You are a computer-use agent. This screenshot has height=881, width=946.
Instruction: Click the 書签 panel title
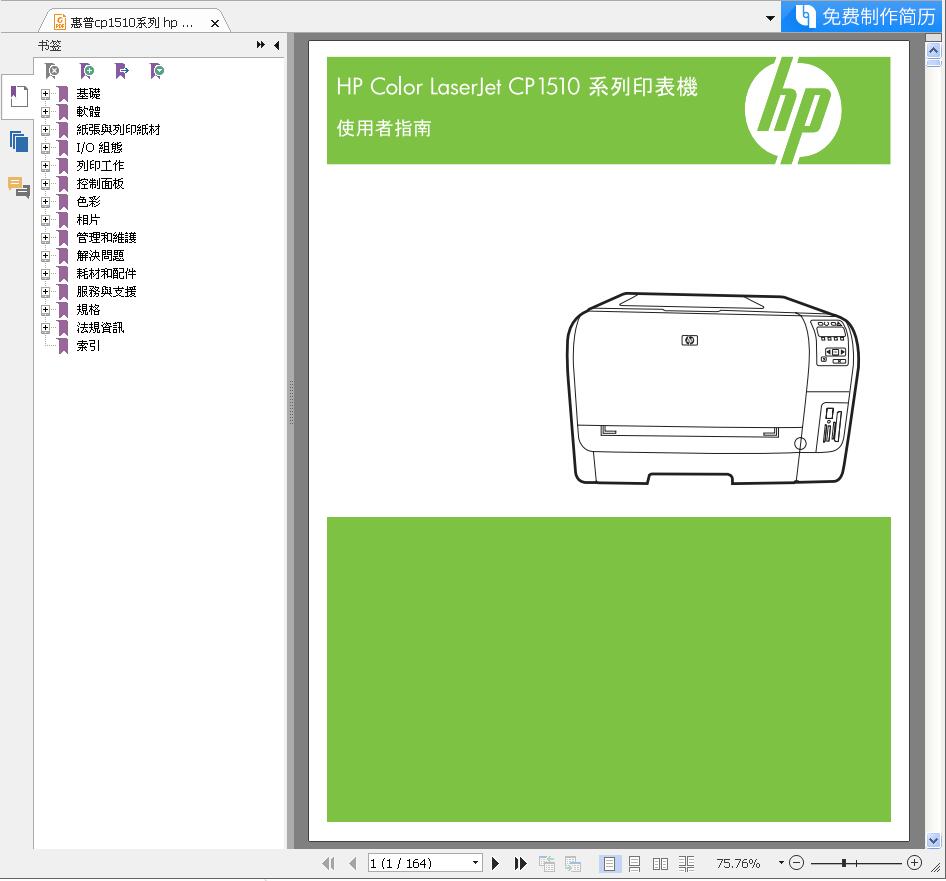49,45
